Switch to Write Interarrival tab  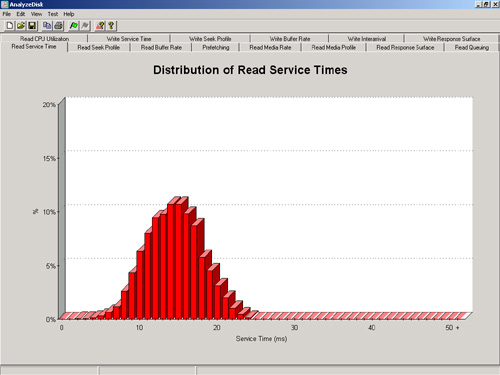(x=367, y=39)
